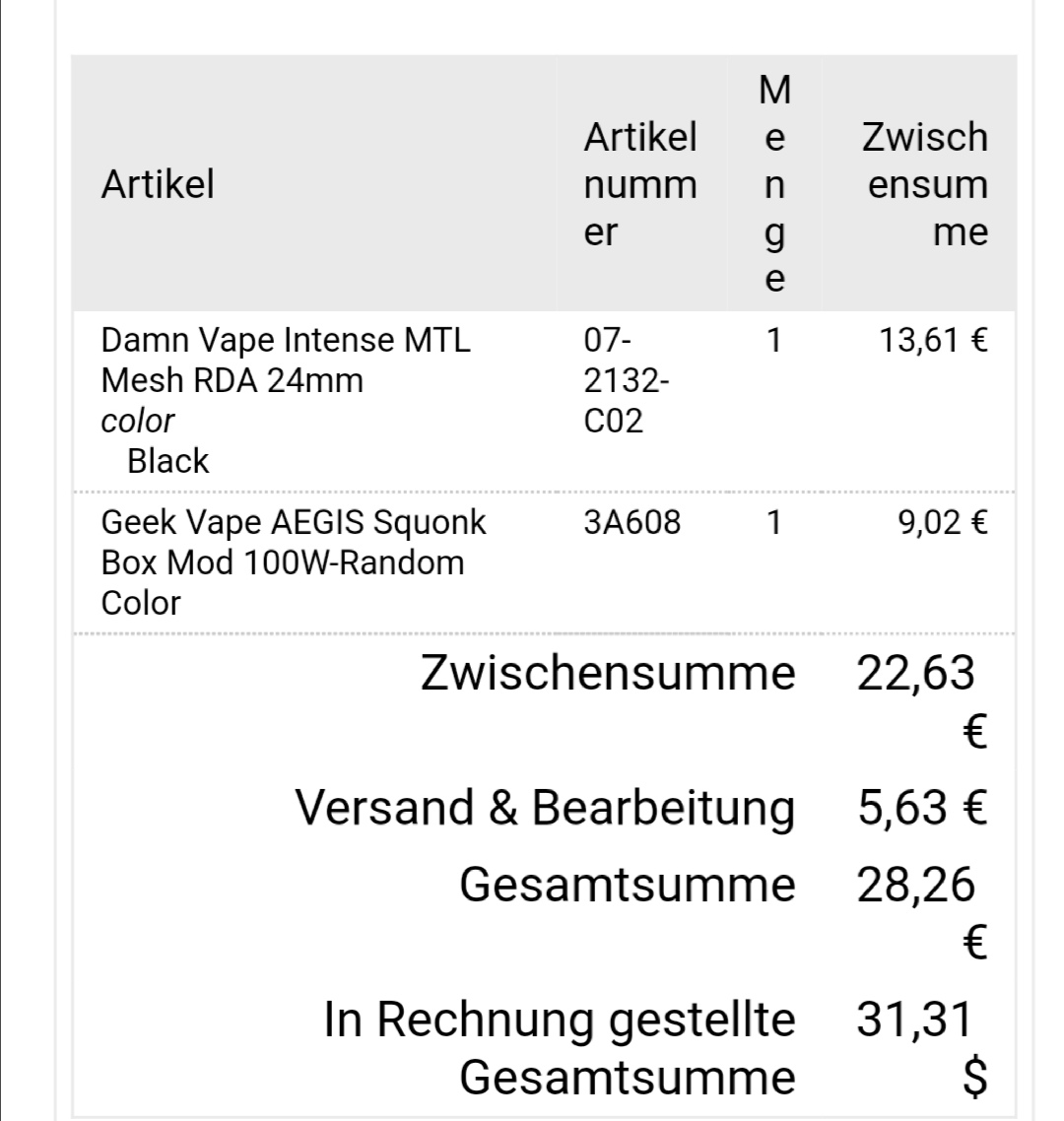This screenshot has height=1121, width=1064.
Task: Click the Artikelnummer column header
Action: click(640, 184)
